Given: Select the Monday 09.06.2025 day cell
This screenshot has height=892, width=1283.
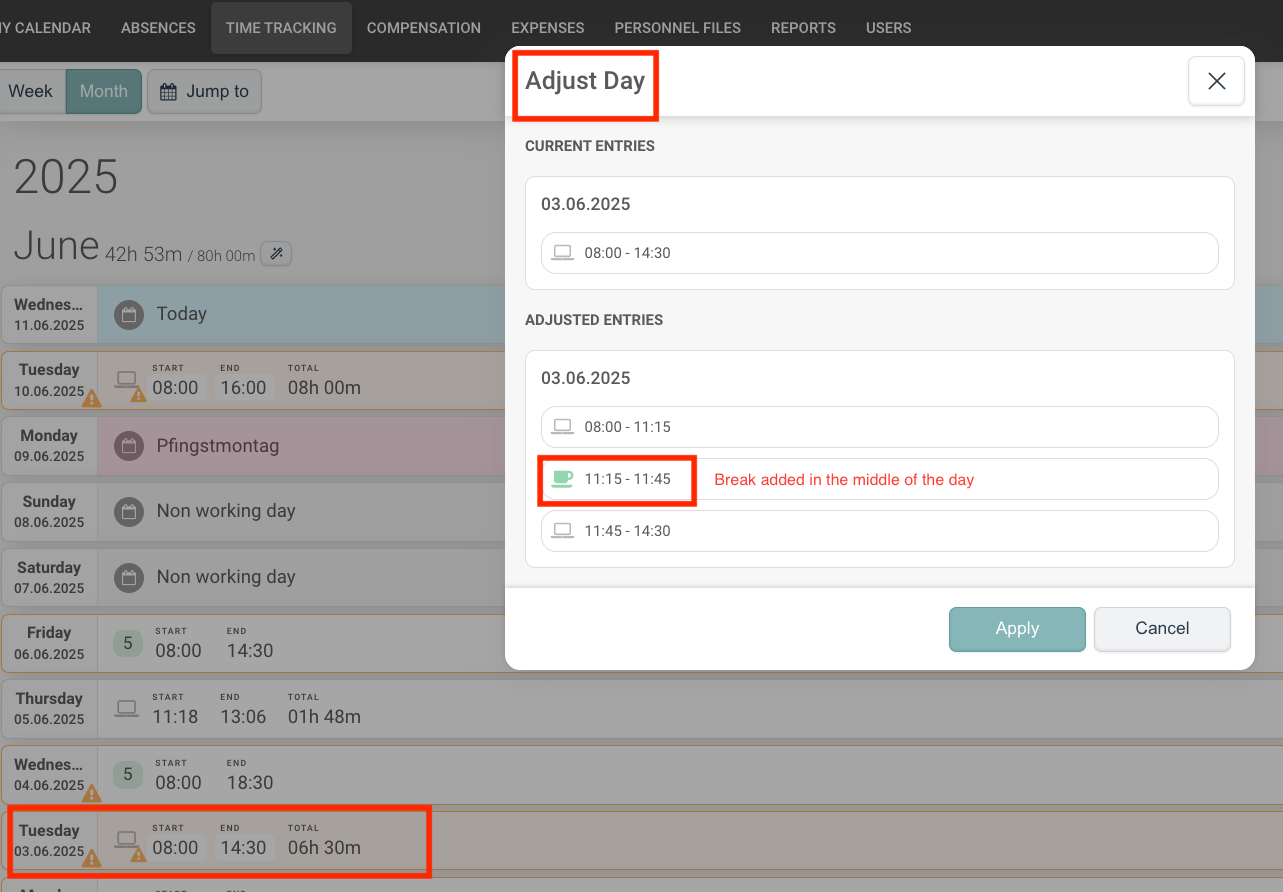Looking at the screenshot, I should click(x=49, y=446).
